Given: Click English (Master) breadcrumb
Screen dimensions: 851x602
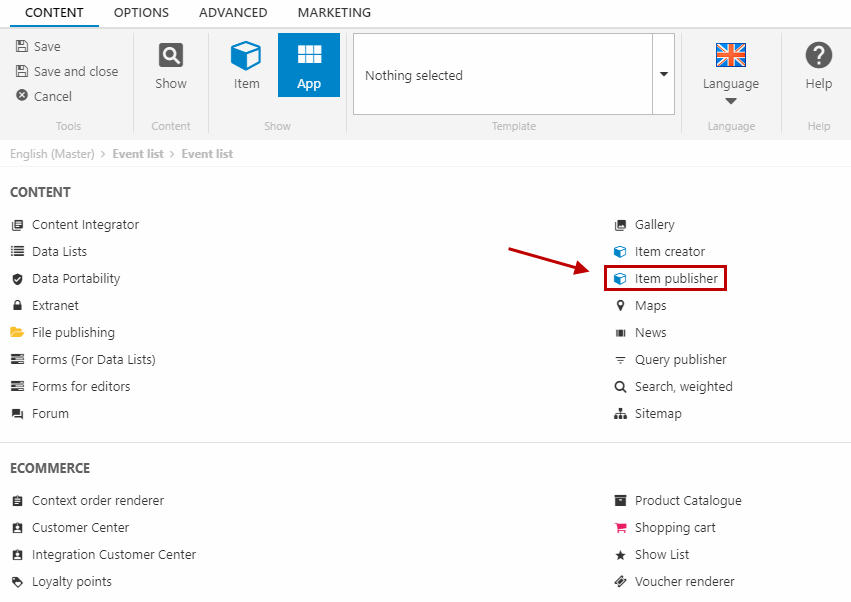Looking at the screenshot, I should 52,154.
